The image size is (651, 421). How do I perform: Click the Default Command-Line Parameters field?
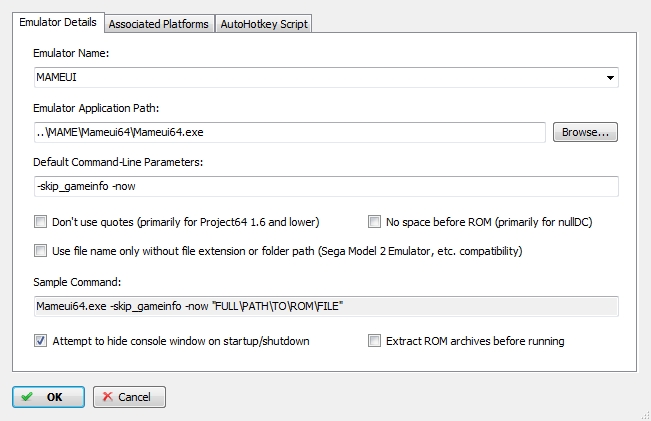[x=326, y=186]
